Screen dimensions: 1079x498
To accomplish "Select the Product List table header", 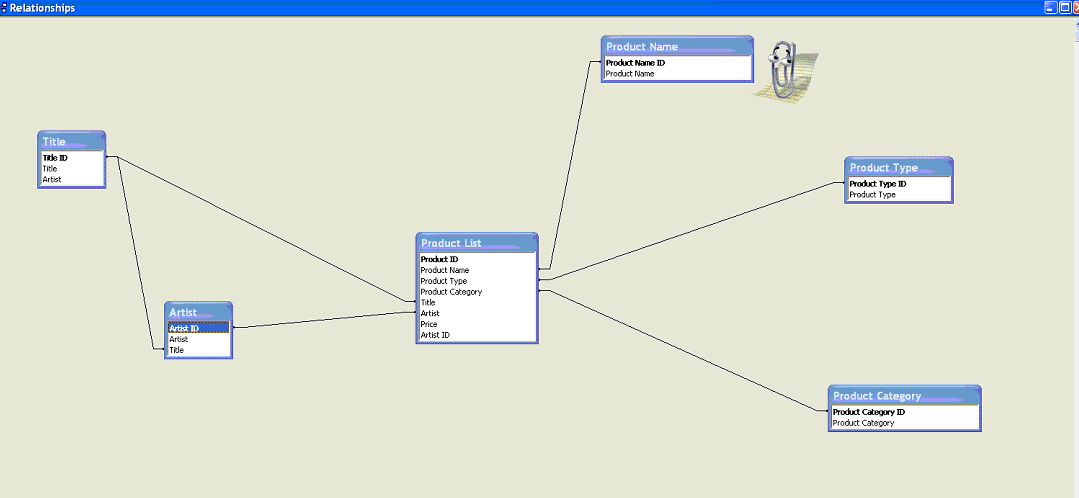I will coord(477,243).
